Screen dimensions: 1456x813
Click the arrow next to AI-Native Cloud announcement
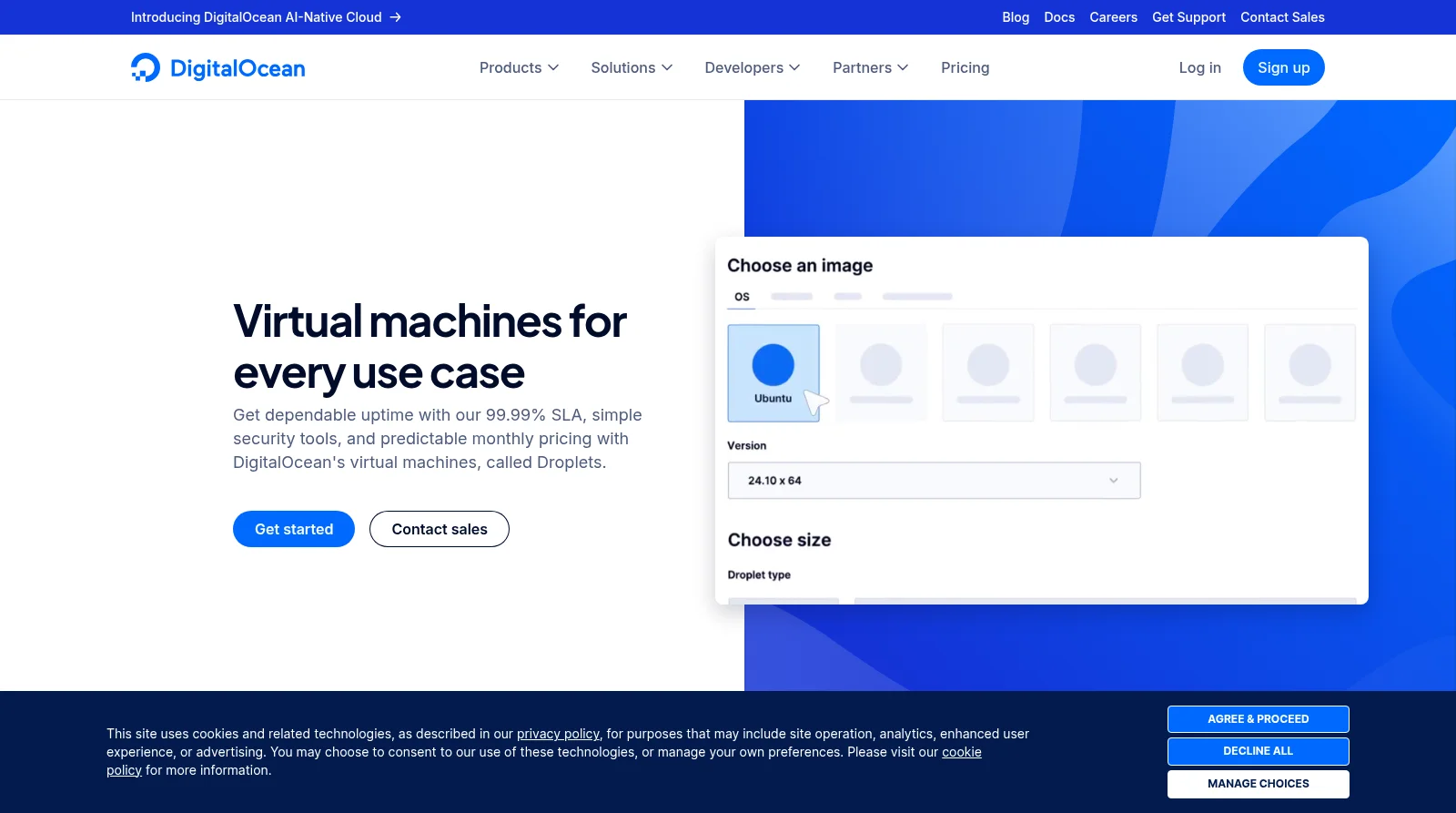click(x=395, y=17)
